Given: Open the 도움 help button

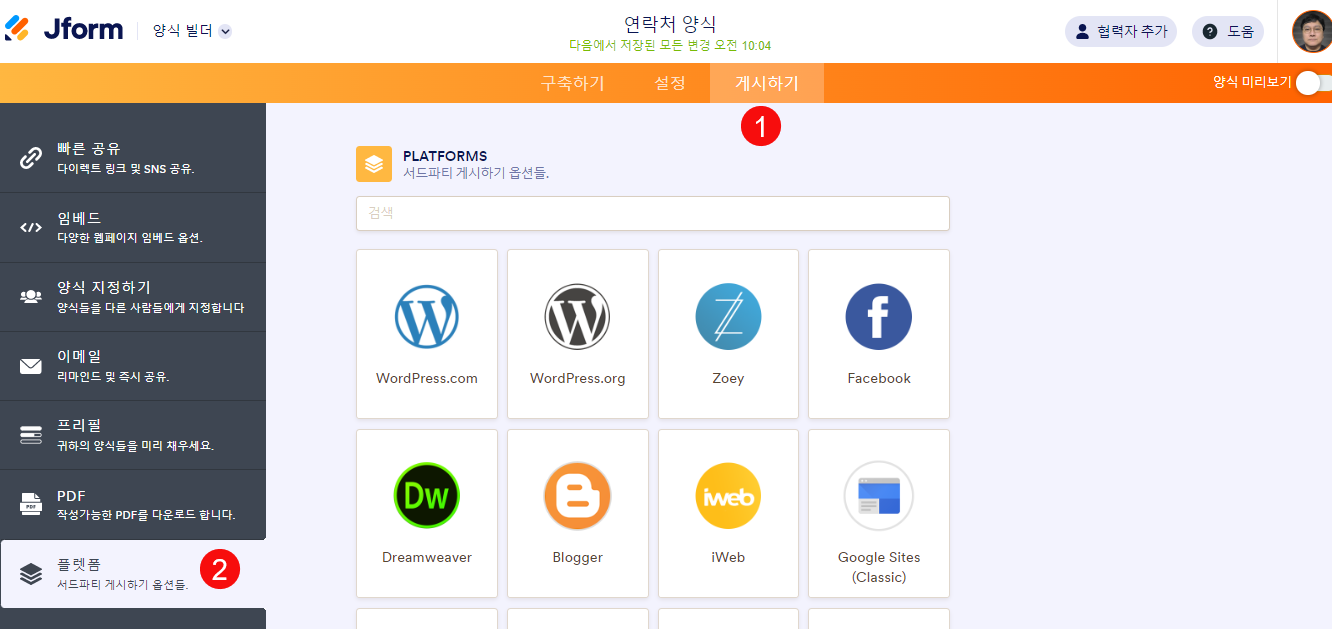Looking at the screenshot, I should (1228, 31).
